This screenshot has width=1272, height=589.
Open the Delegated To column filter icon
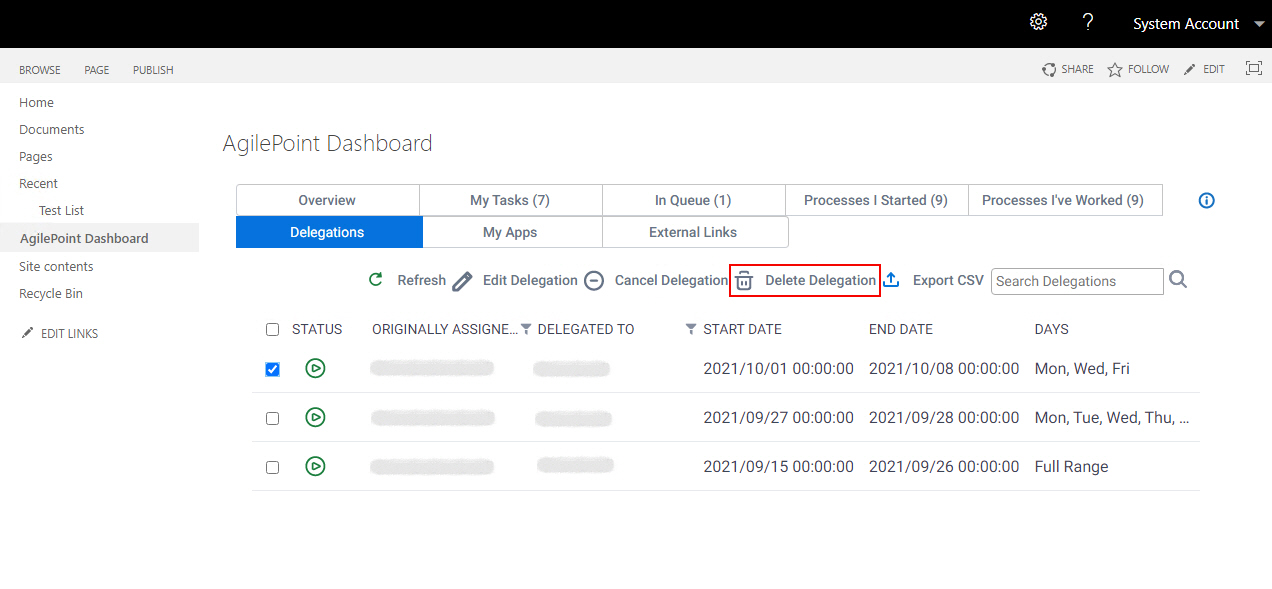pyautogui.click(x=690, y=329)
